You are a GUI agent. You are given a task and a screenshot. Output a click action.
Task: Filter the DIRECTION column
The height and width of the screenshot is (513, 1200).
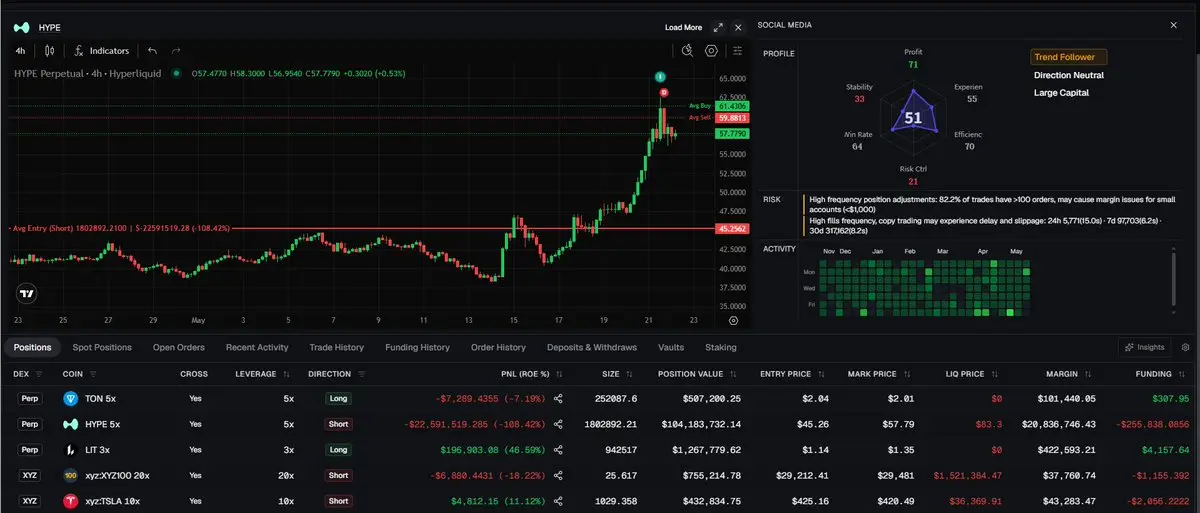point(361,374)
